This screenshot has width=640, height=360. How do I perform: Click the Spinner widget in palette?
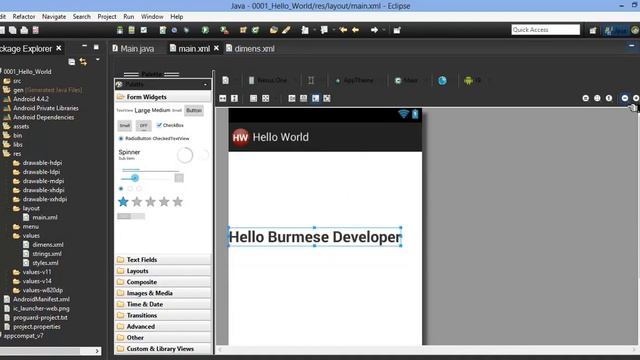point(129,154)
